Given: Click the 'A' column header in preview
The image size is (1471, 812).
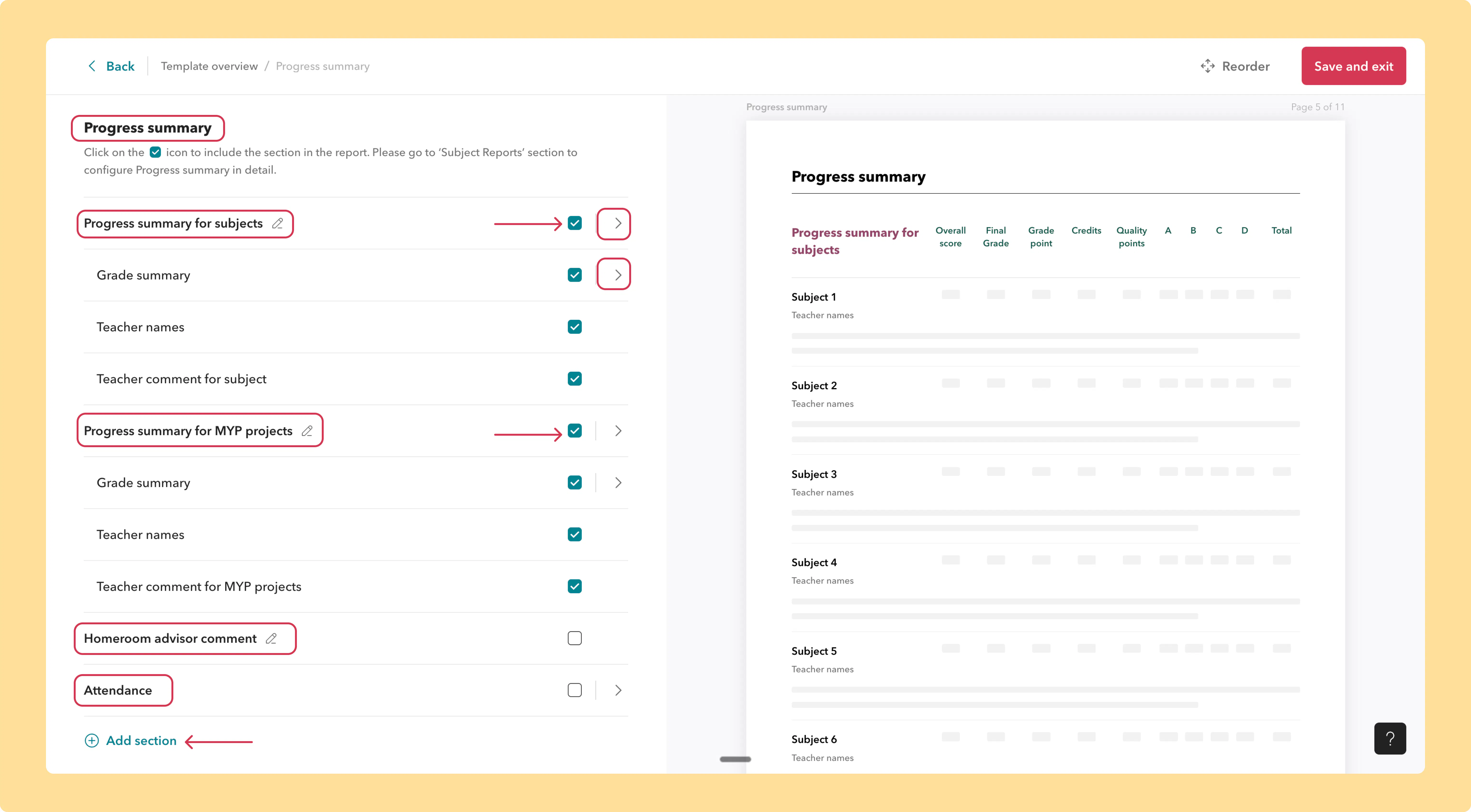Looking at the screenshot, I should [x=1168, y=231].
